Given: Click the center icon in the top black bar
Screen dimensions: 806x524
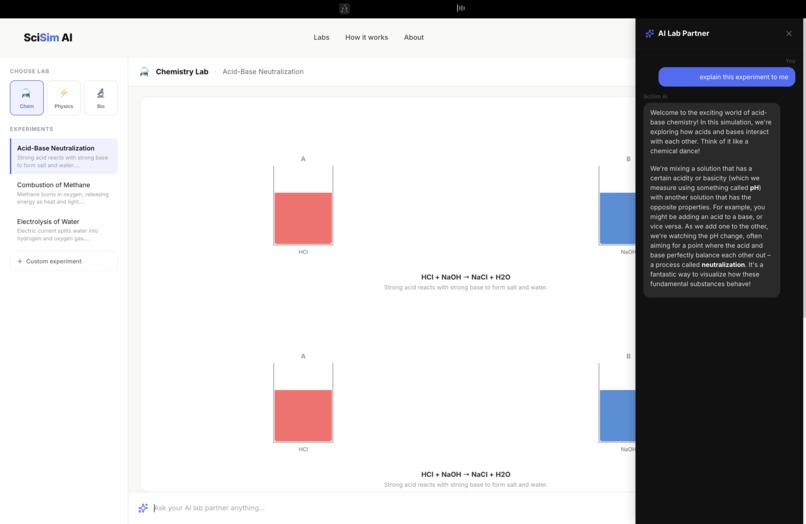Looking at the screenshot, I should pos(344,8).
